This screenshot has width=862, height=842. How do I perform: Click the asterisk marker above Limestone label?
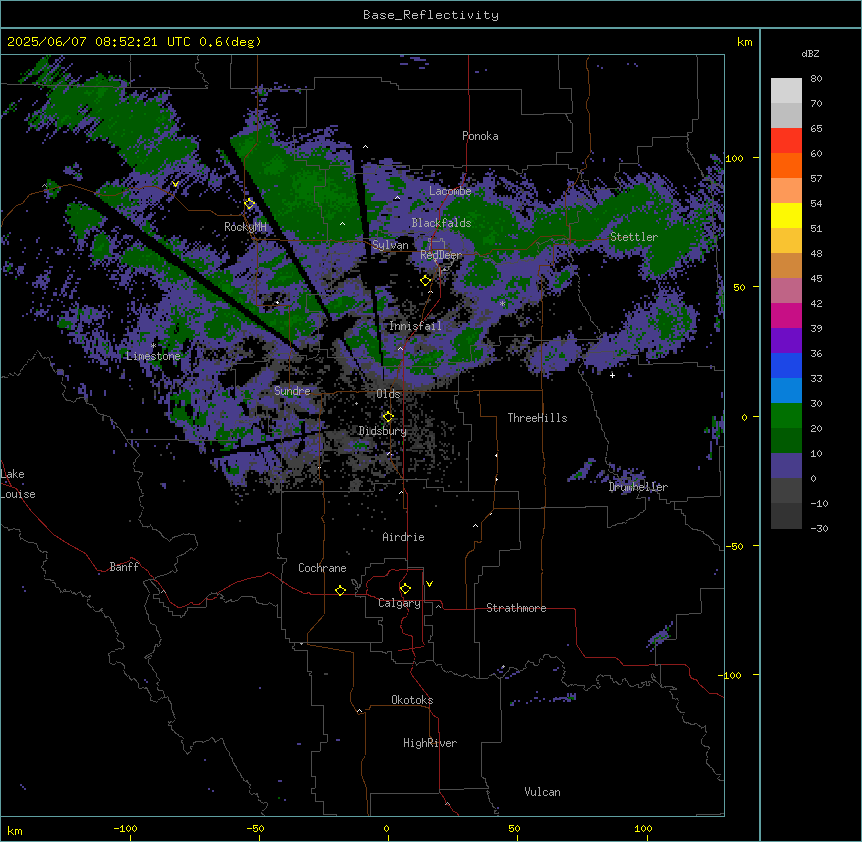coord(153,346)
